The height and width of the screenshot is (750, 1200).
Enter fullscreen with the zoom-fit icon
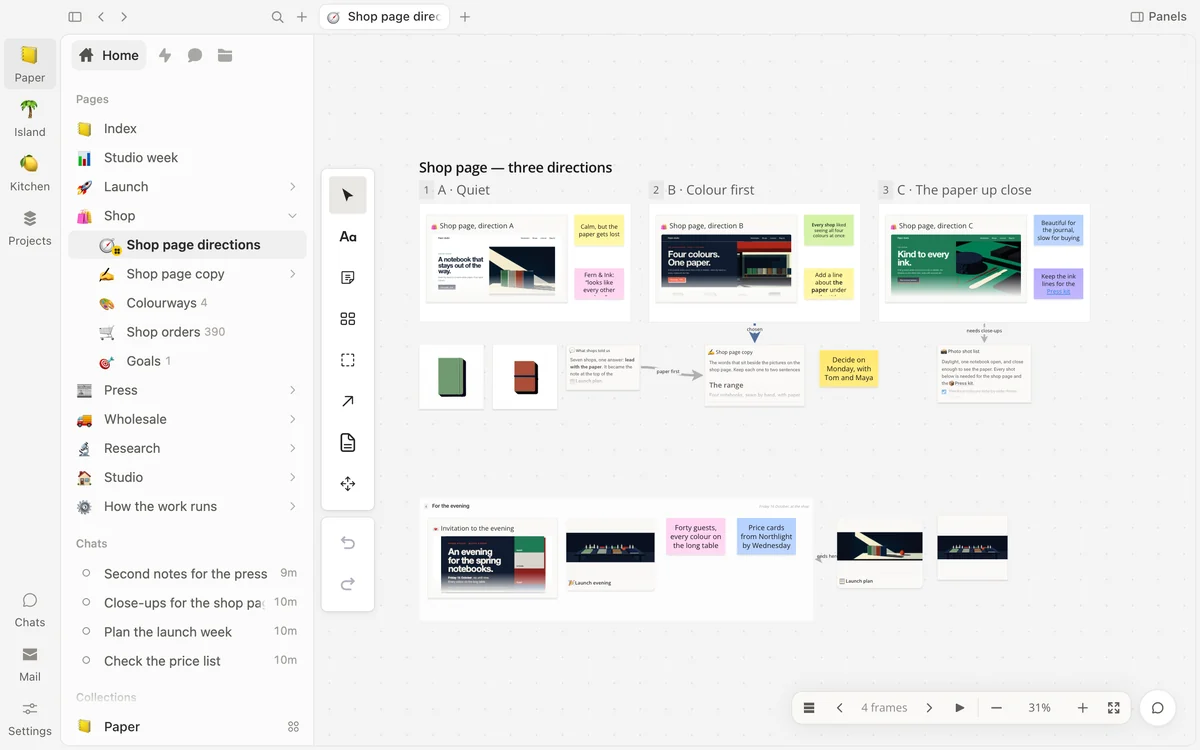(x=1113, y=708)
